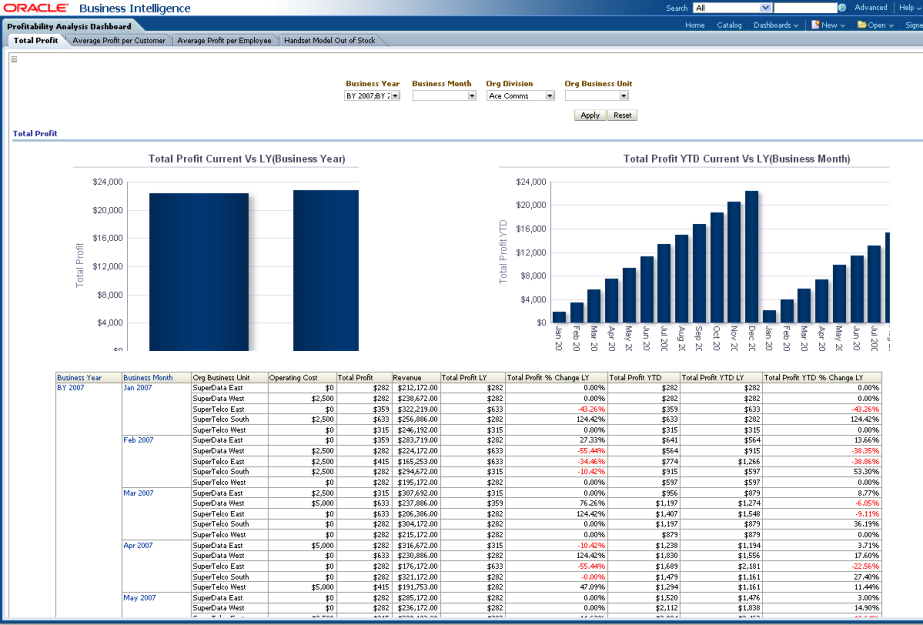
Task: Click inside the search text field
Action: (805, 8)
